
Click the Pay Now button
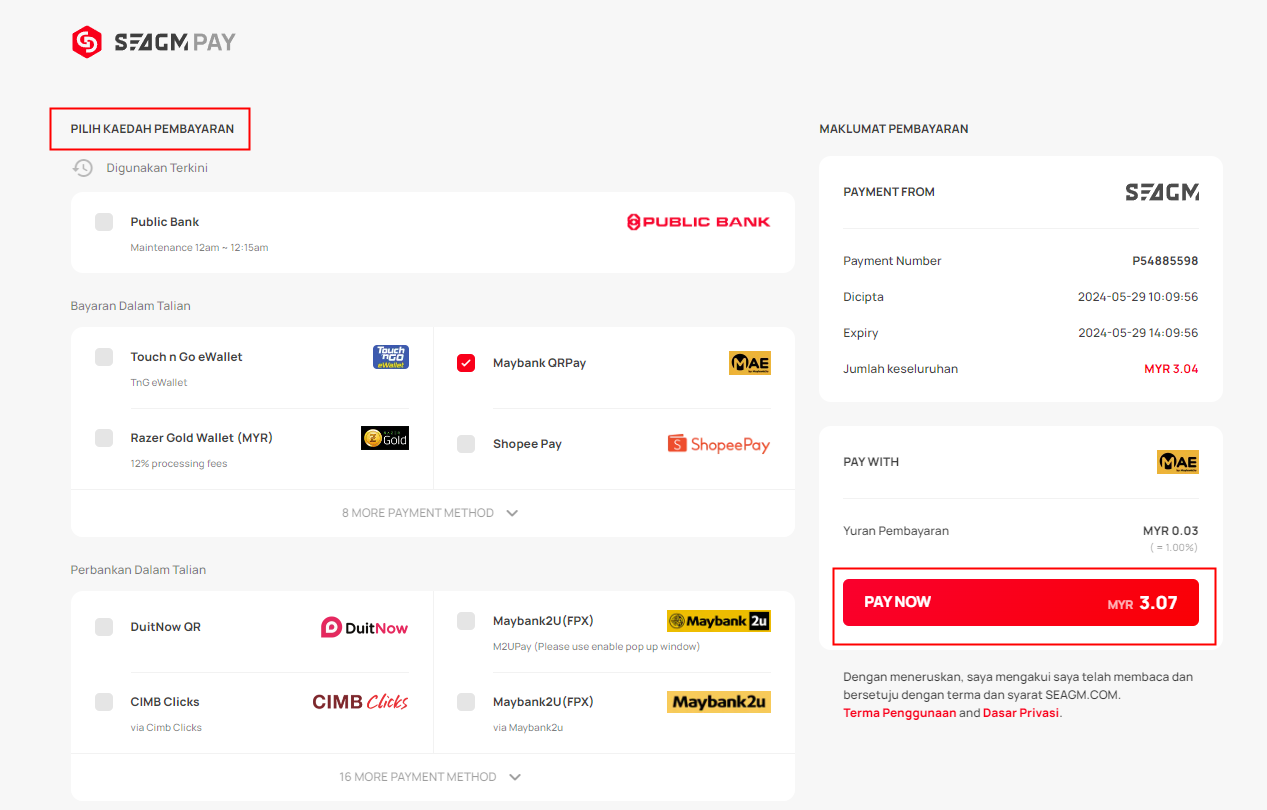(1021, 602)
